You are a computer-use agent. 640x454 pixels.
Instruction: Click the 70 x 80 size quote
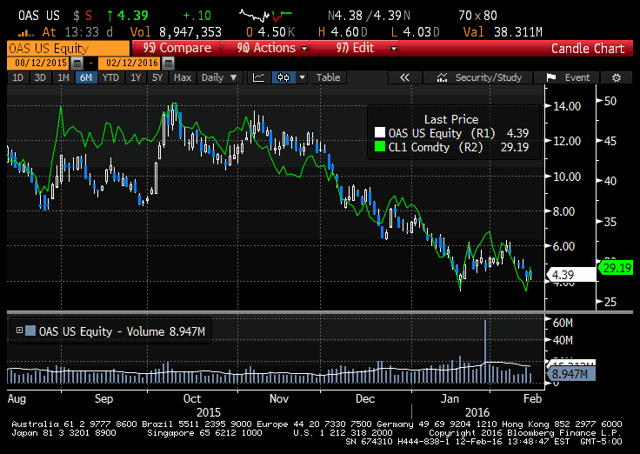point(478,16)
